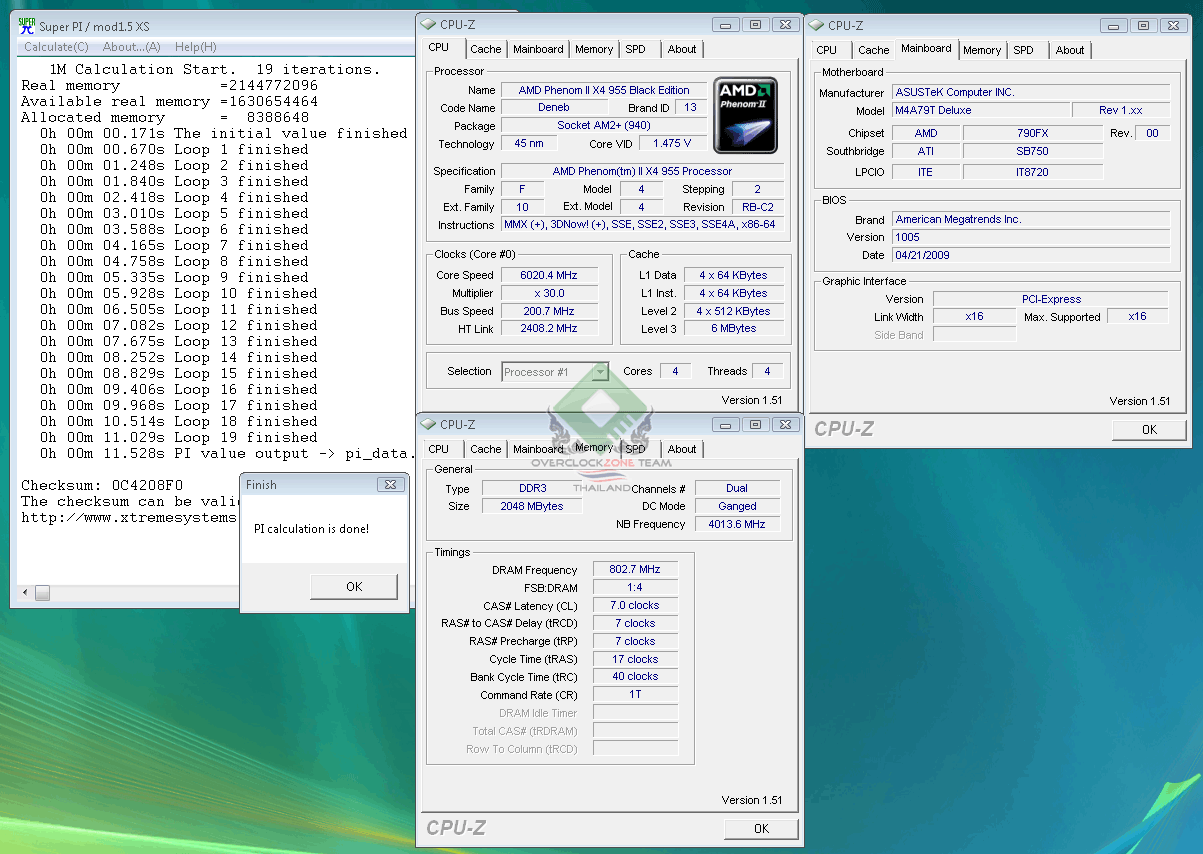
Task: Click Super PI scrollbar left arrow
Action: tap(26, 593)
